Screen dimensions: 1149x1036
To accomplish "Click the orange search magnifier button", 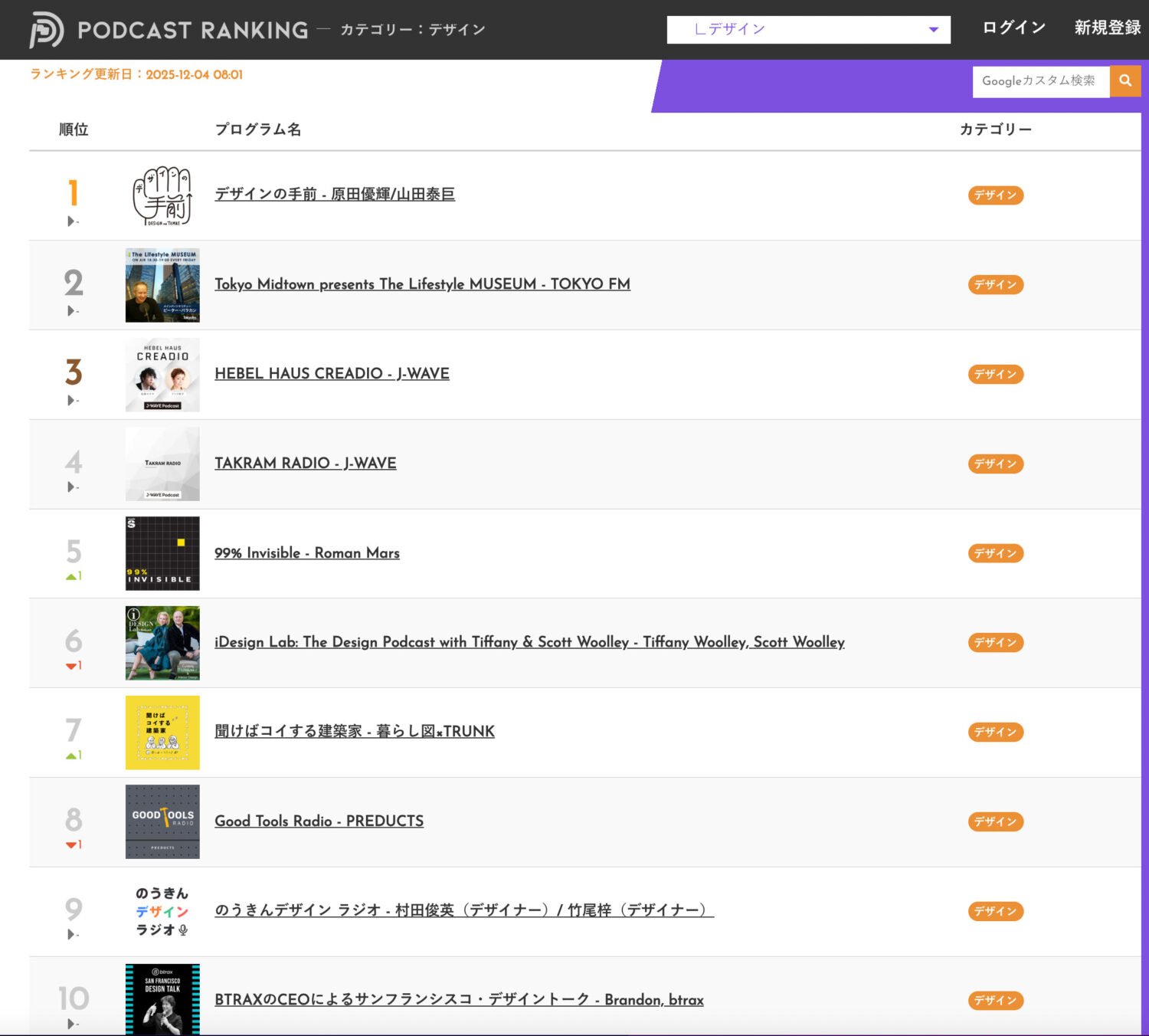I will pyautogui.click(x=1125, y=81).
